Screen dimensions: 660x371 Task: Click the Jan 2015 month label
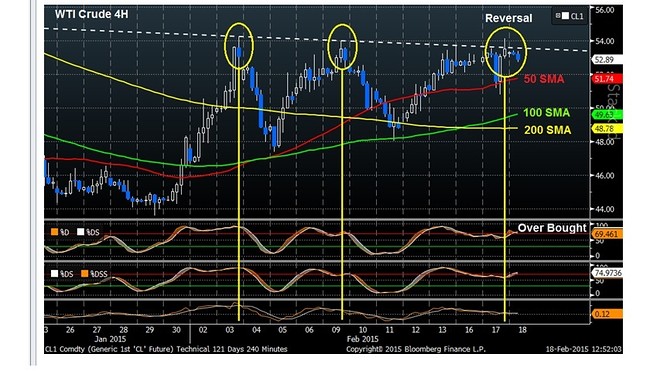(110, 339)
